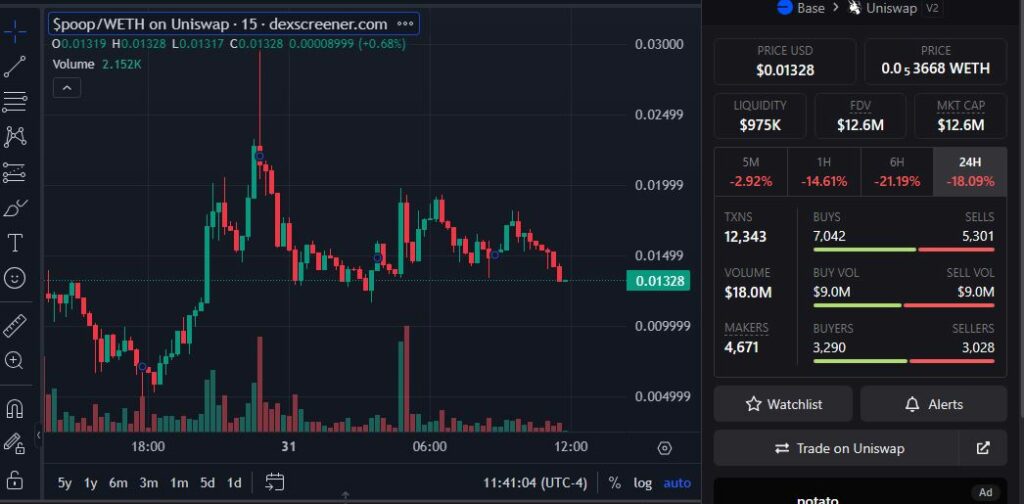Open the three-dot menu in chart title
The height and width of the screenshot is (504, 1024).
point(406,24)
